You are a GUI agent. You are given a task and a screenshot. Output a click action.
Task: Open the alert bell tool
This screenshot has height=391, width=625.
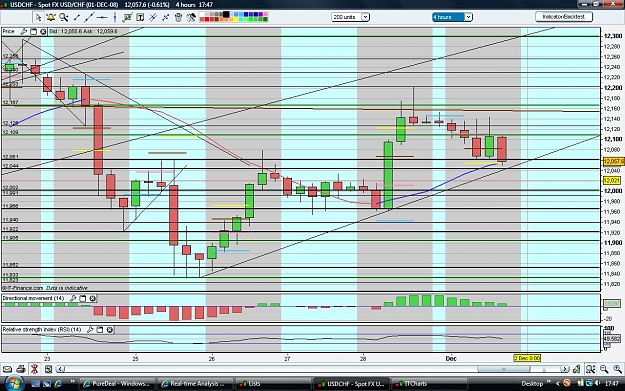click(x=51, y=17)
